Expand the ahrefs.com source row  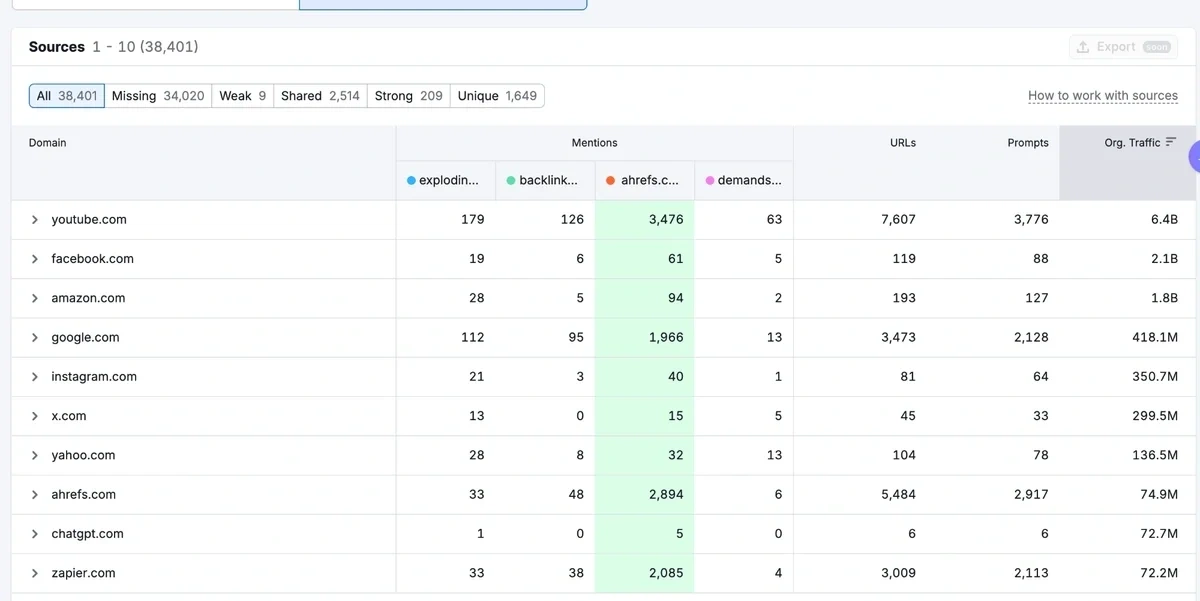34,494
